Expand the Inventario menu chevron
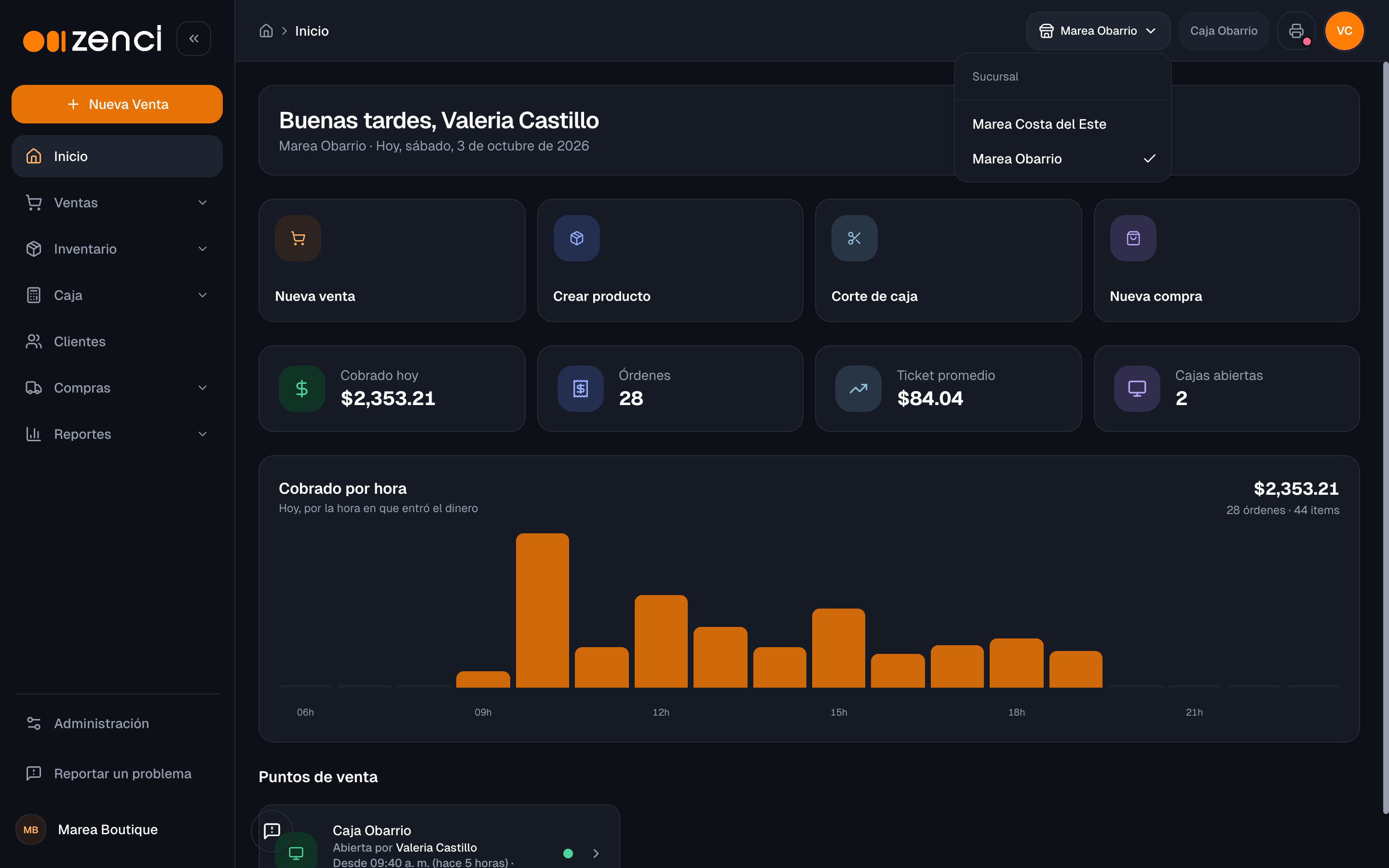This screenshot has height=868, width=1389. pos(203,249)
